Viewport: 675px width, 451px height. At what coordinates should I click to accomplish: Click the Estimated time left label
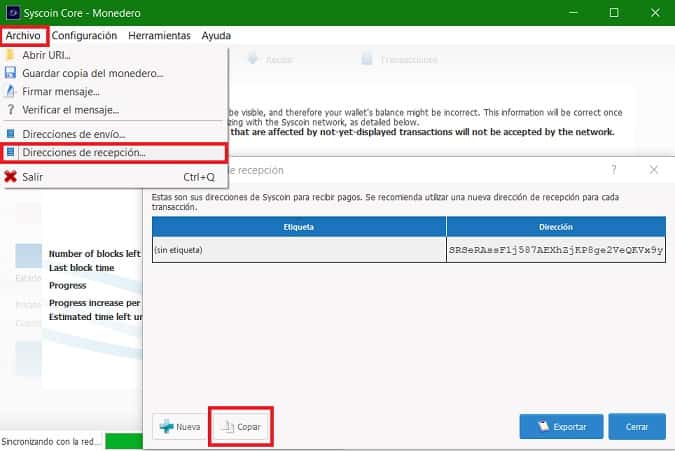tap(95, 317)
